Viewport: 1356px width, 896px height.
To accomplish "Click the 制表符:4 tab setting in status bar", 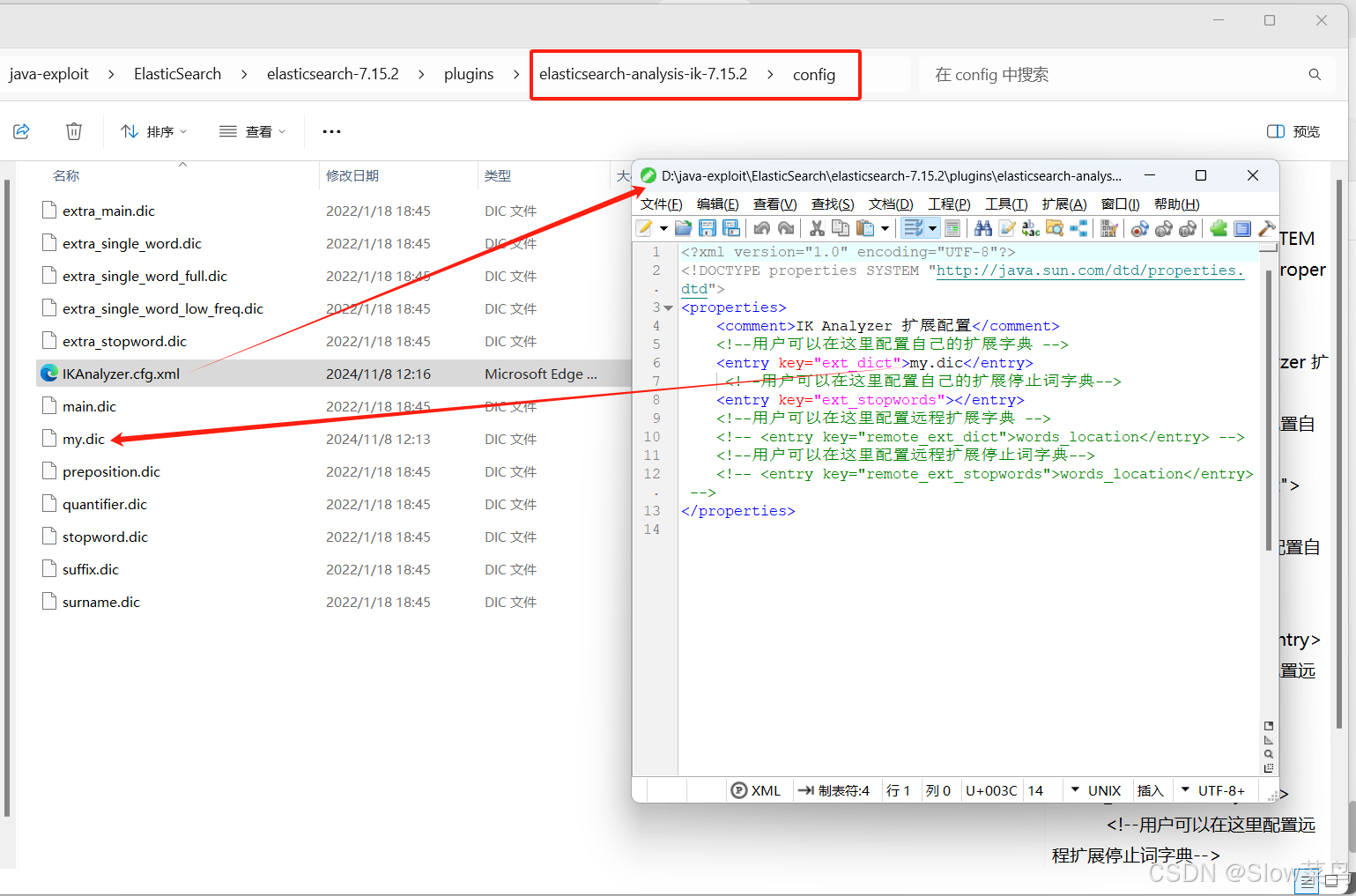I will 834,790.
